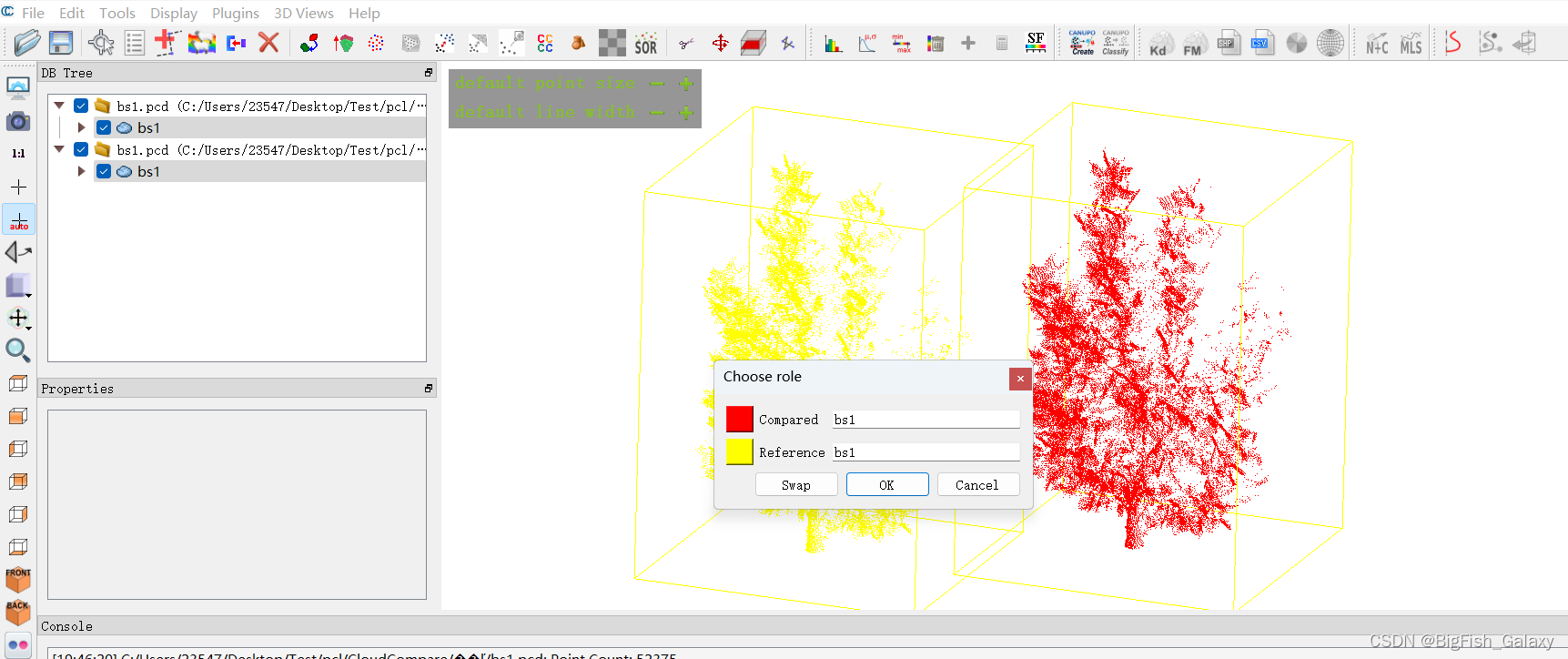Uncheck the first bs1.pcd folder checkbox
The width and height of the screenshot is (1568, 659).
(81, 106)
